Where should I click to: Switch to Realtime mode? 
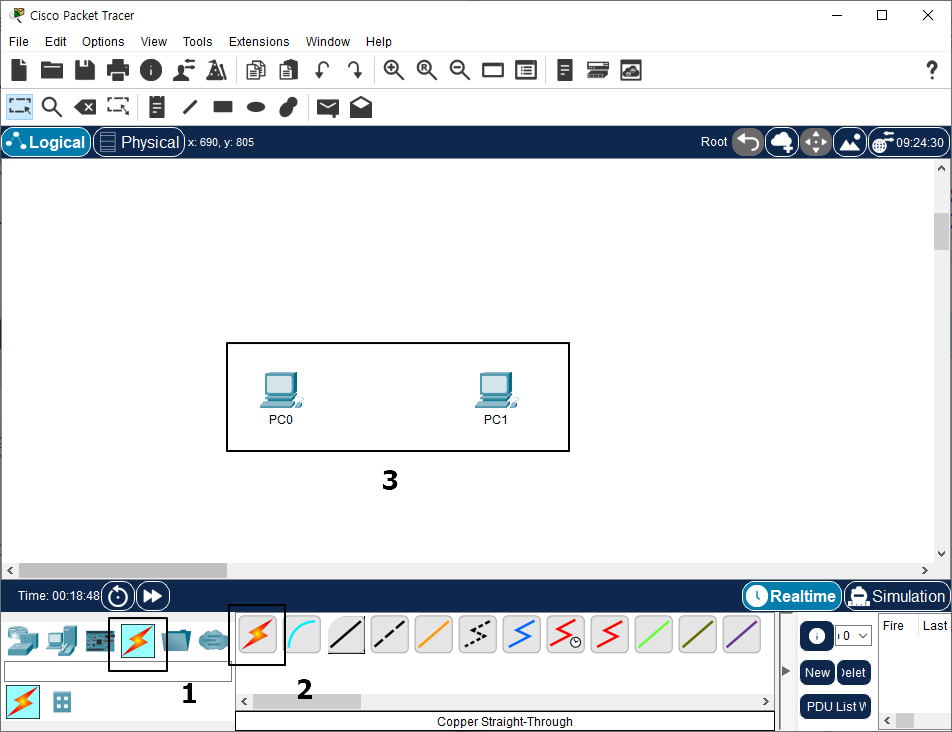click(x=792, y=596)
